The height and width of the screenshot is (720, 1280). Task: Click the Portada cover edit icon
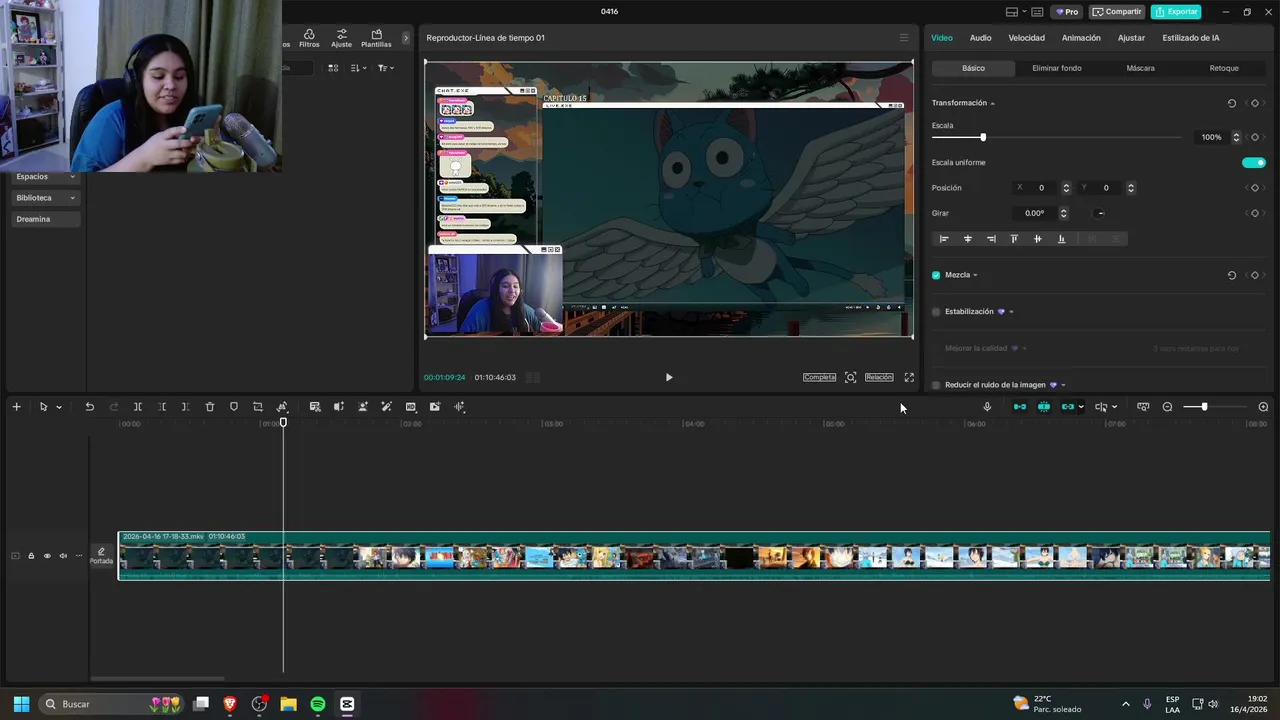tap(101, 556)
